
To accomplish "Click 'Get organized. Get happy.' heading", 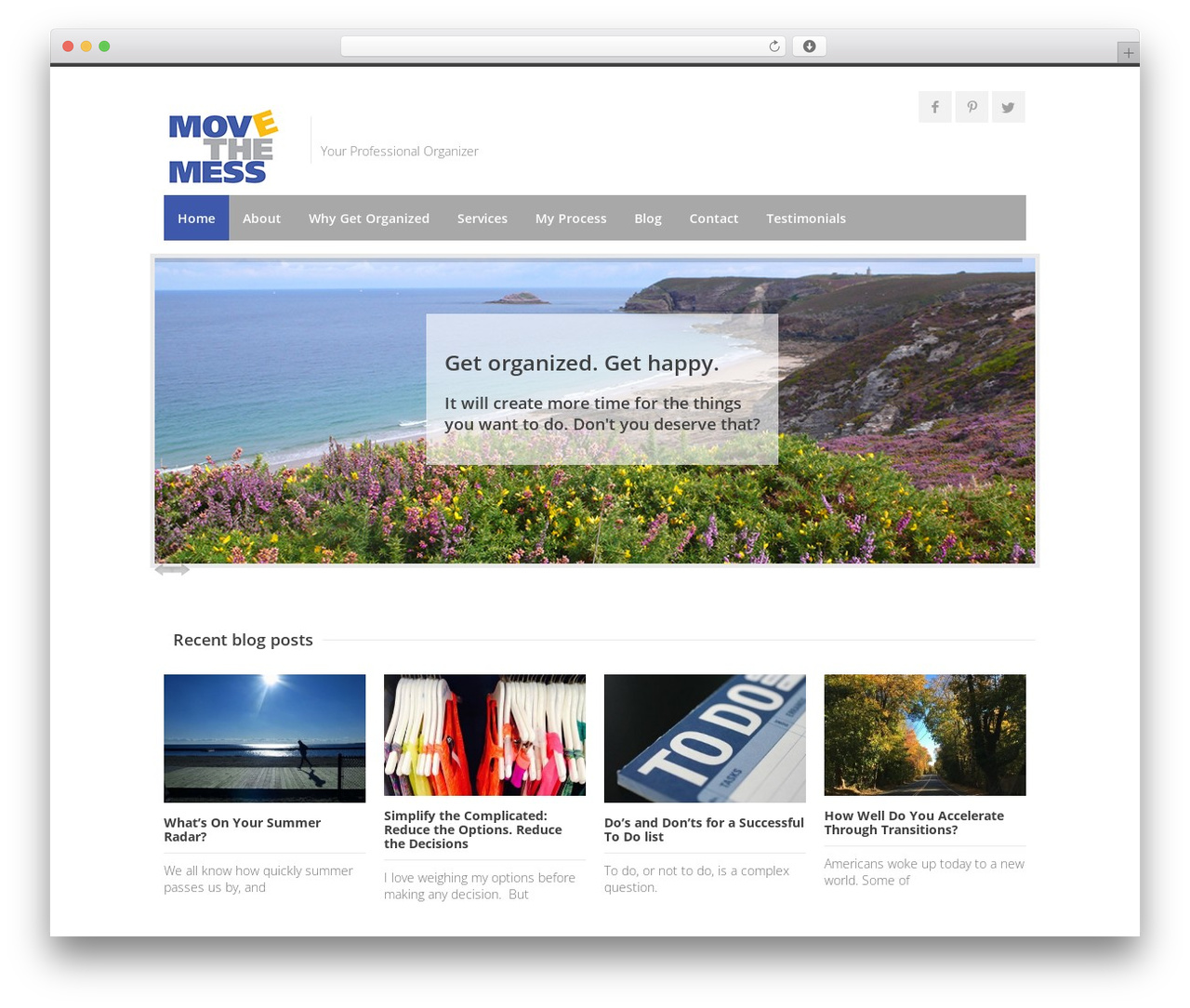I will [582, 363].
